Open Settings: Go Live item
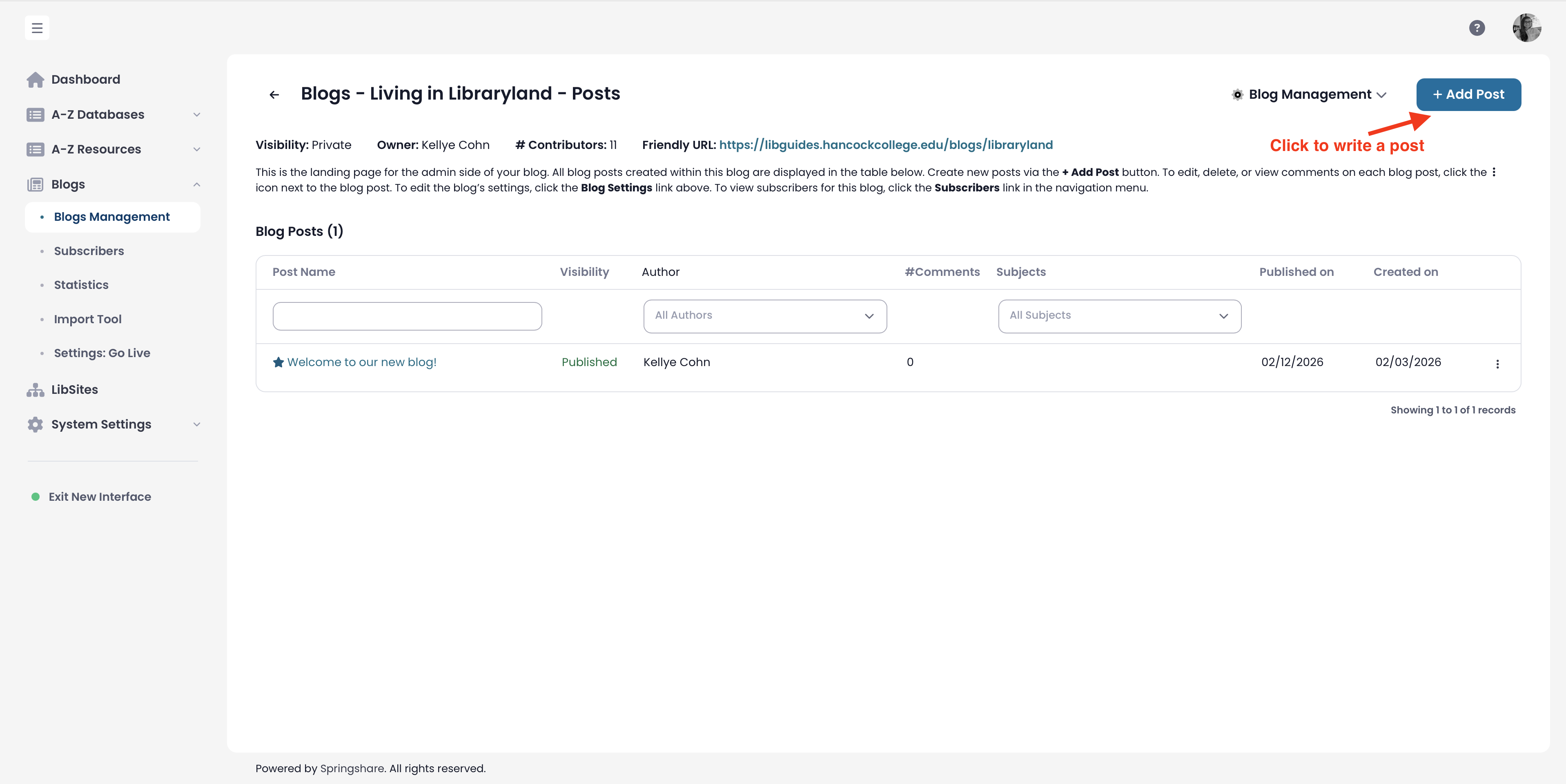Image resolution: width=1566 pixels, height=784 pixels. pos(102,353)
